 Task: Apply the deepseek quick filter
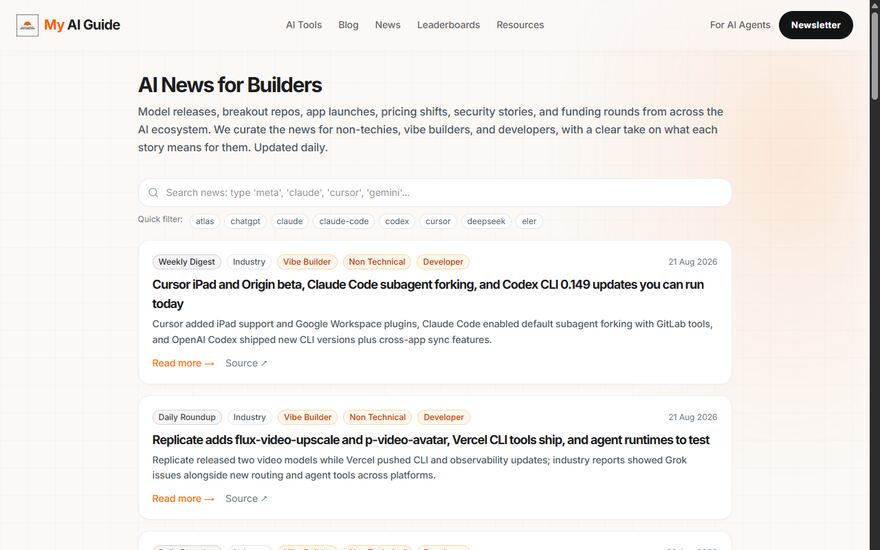(486, 221)
